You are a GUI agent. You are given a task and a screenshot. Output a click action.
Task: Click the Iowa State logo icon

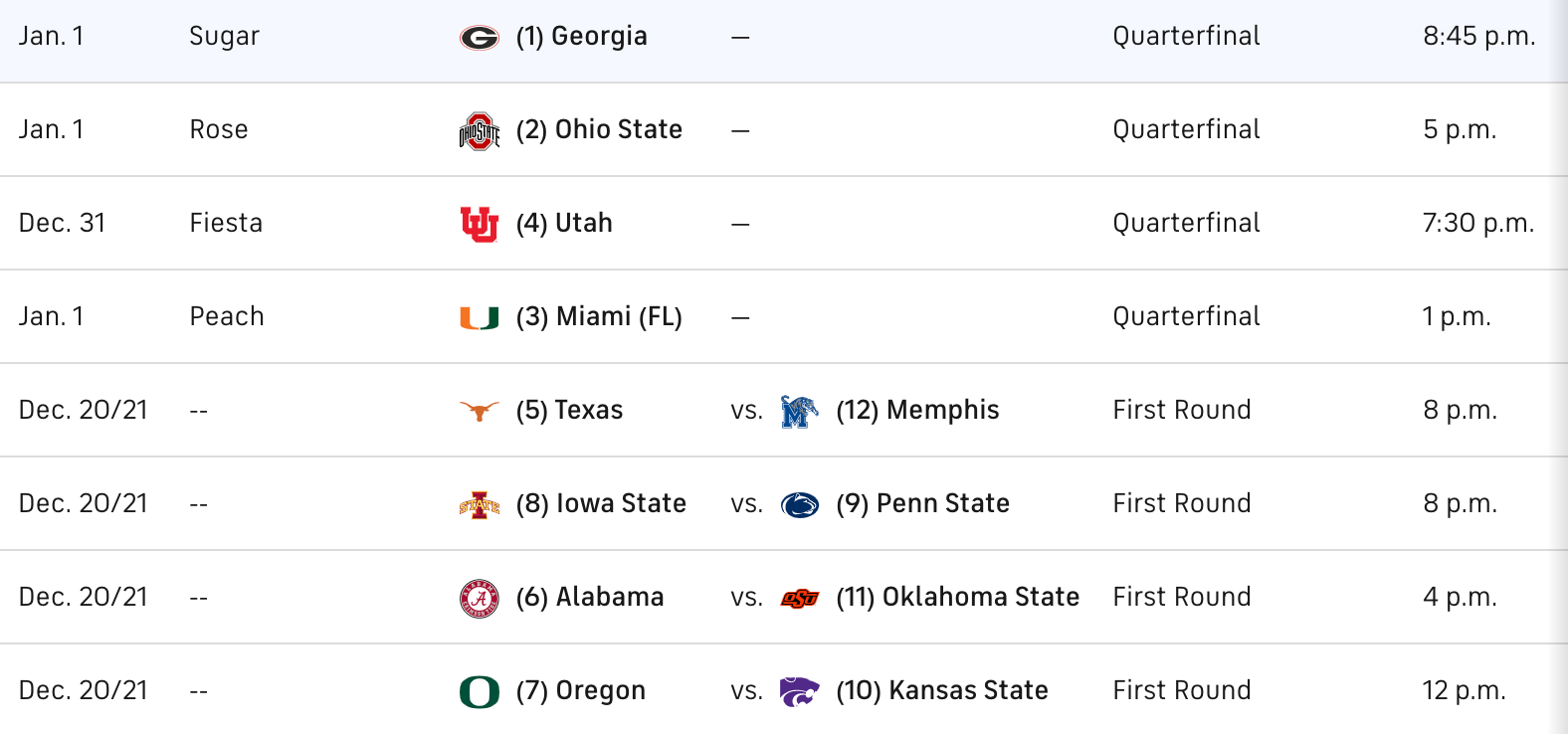[479, 505]
